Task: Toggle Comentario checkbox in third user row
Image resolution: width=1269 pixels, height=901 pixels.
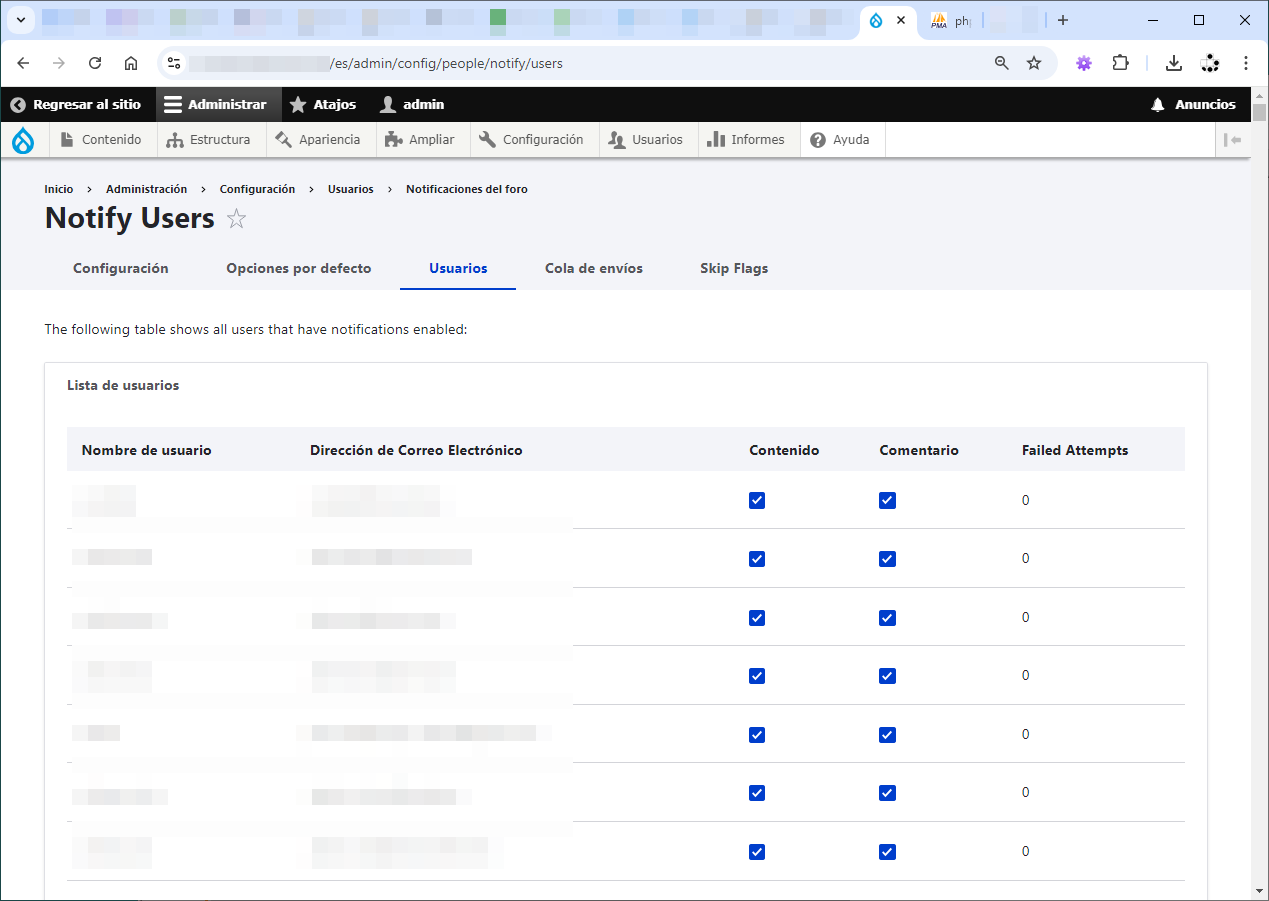Action: point(887,618)
